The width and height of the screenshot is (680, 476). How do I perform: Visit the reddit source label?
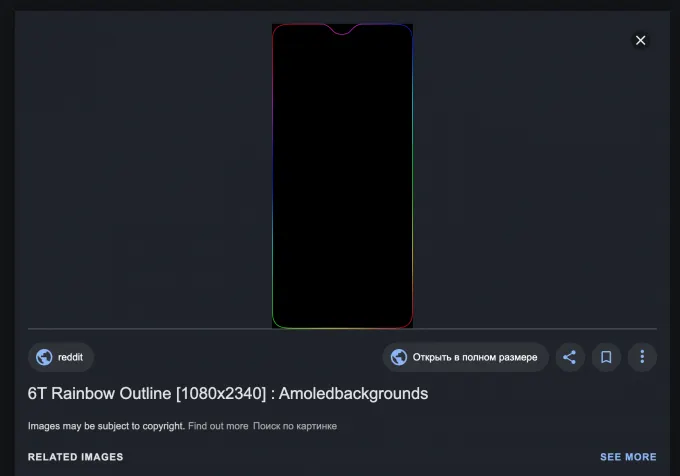70,357
